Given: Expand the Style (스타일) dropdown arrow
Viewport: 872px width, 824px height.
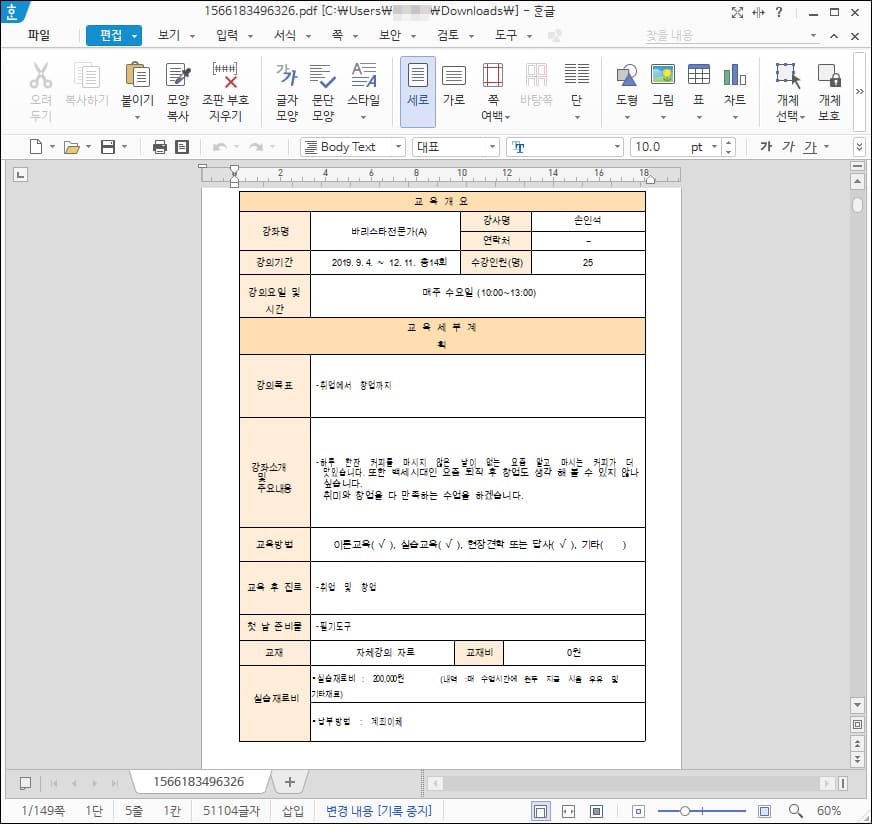Looking at the screenshot, I should coord(364,117).
